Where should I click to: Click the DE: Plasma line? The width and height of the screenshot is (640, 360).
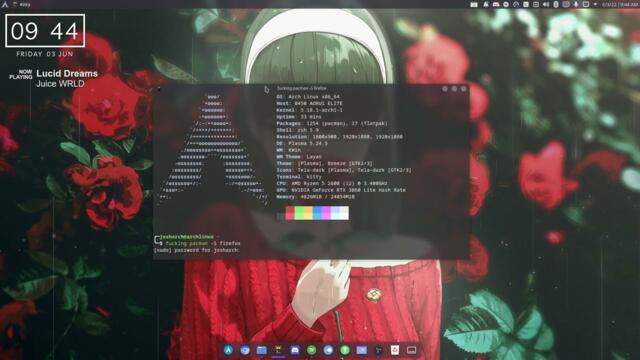[302, 143]
